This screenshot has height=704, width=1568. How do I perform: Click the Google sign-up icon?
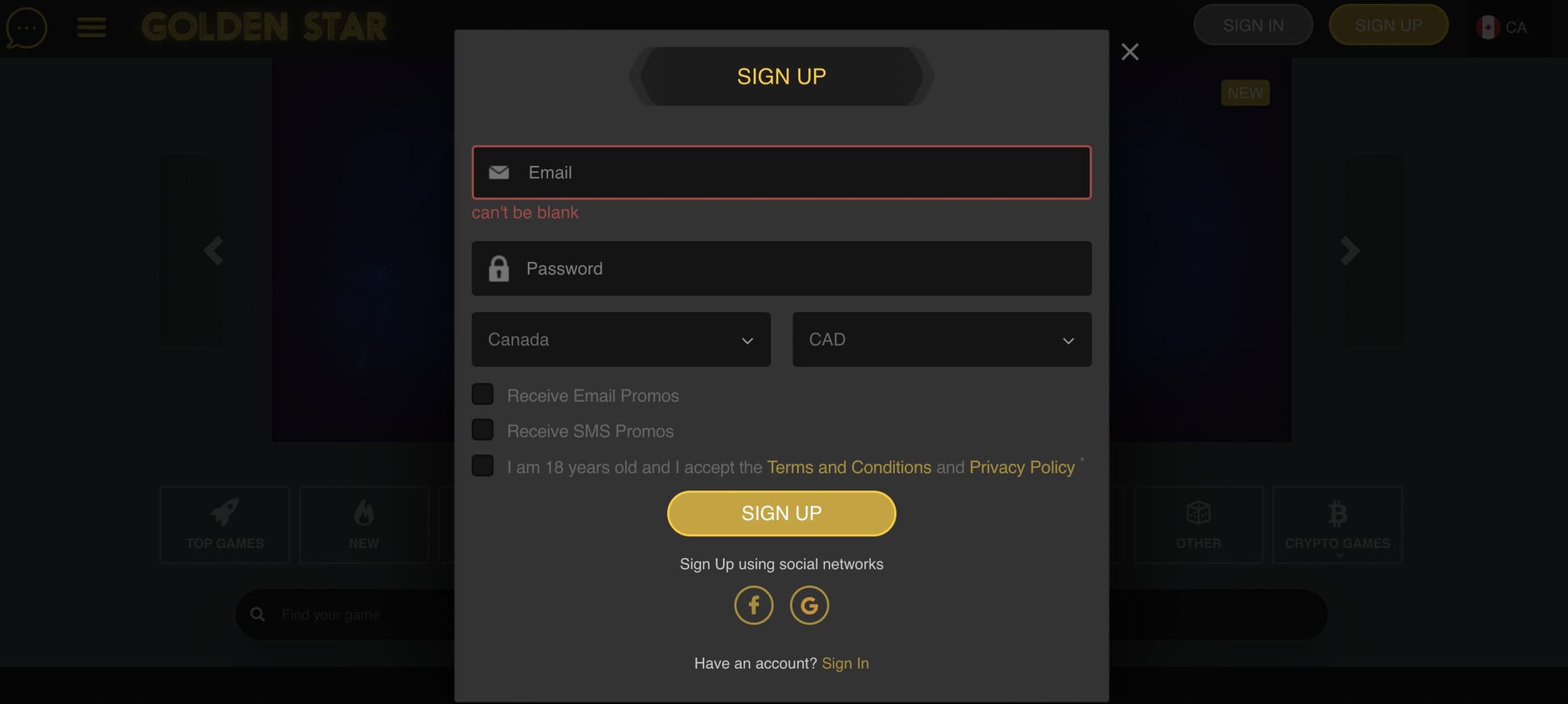(x=809, y=605)
